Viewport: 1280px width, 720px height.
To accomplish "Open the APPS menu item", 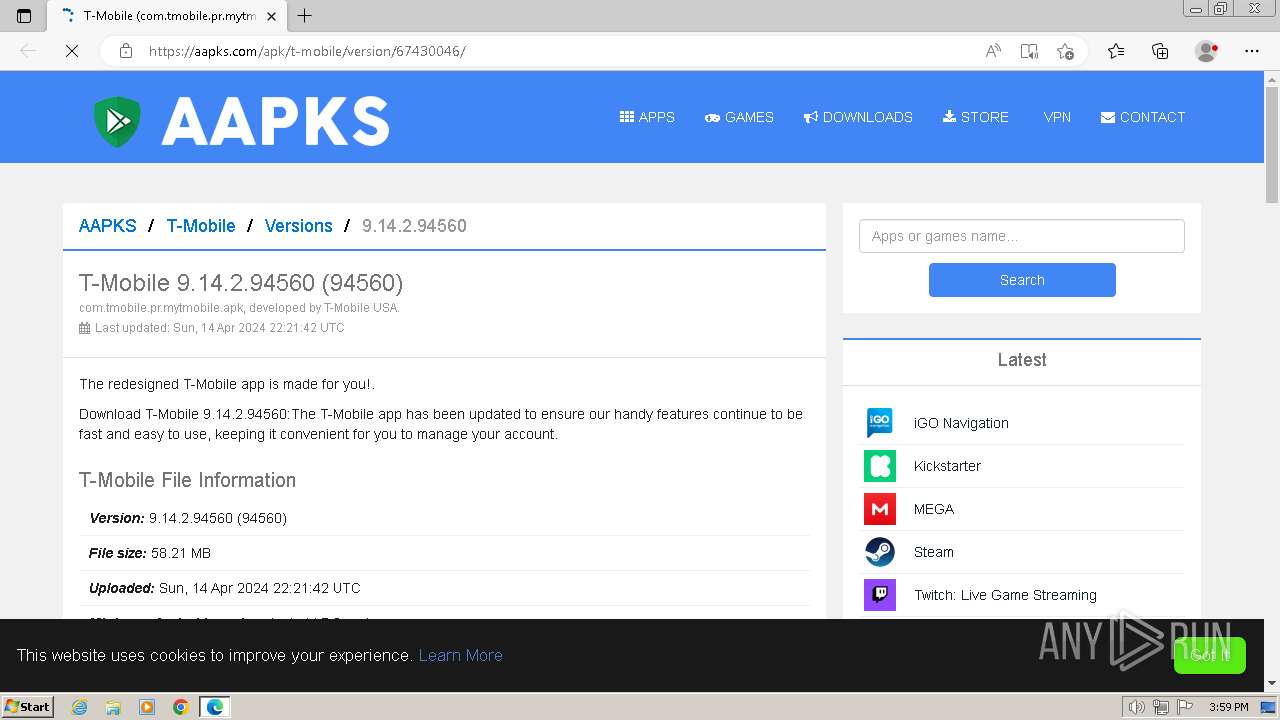I will [x=647, y=117].
